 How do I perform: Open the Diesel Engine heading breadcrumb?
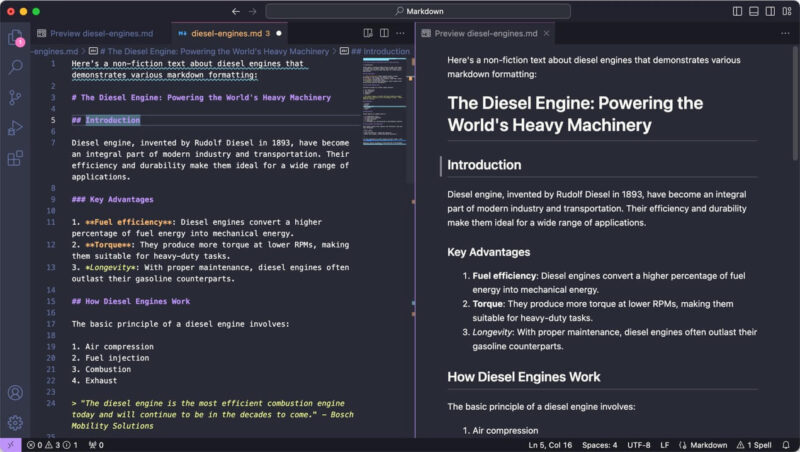point(209,51)
